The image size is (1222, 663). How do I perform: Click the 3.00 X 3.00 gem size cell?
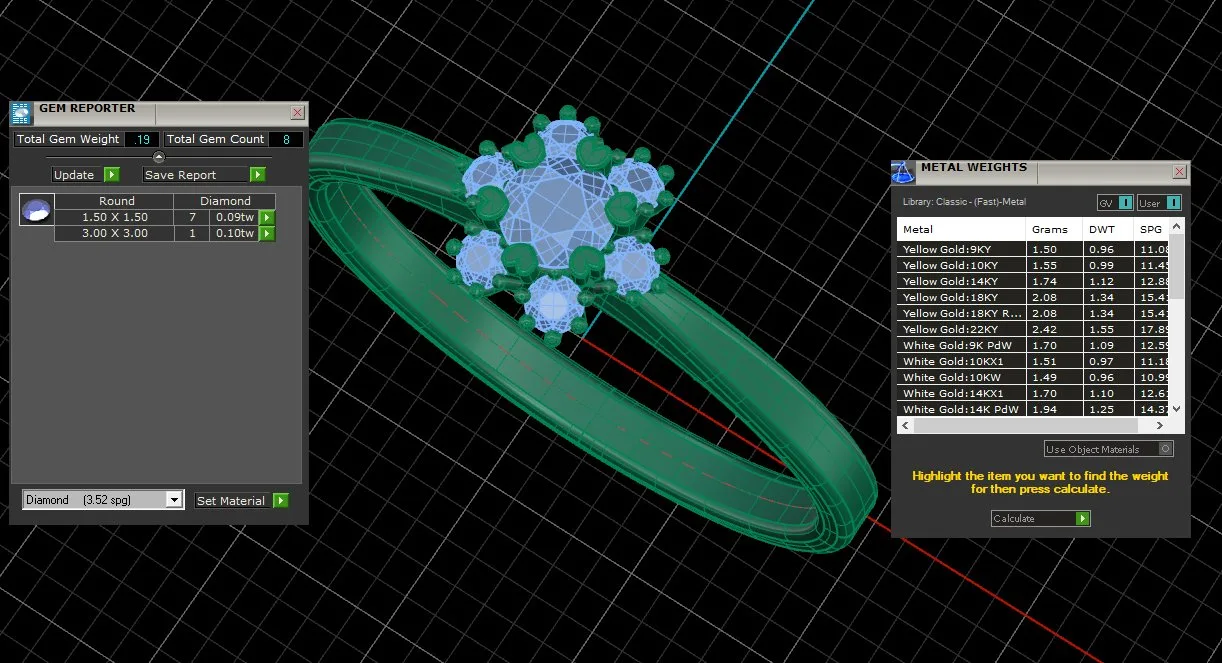115,234
